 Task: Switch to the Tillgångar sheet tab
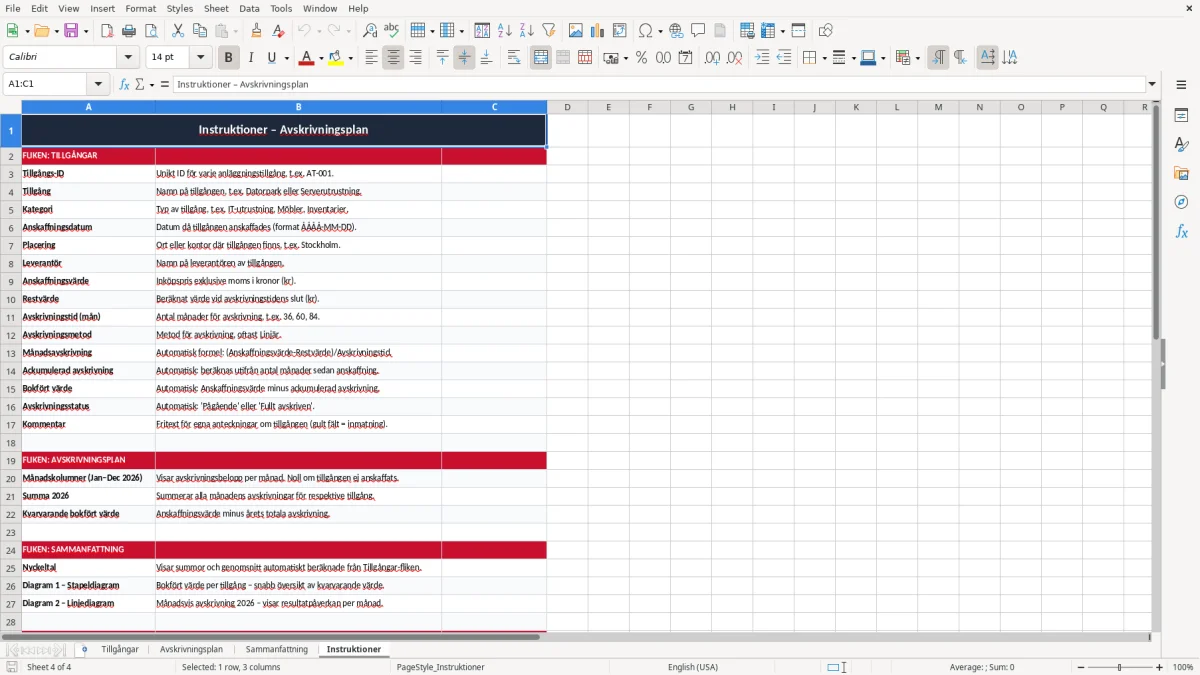120,649
